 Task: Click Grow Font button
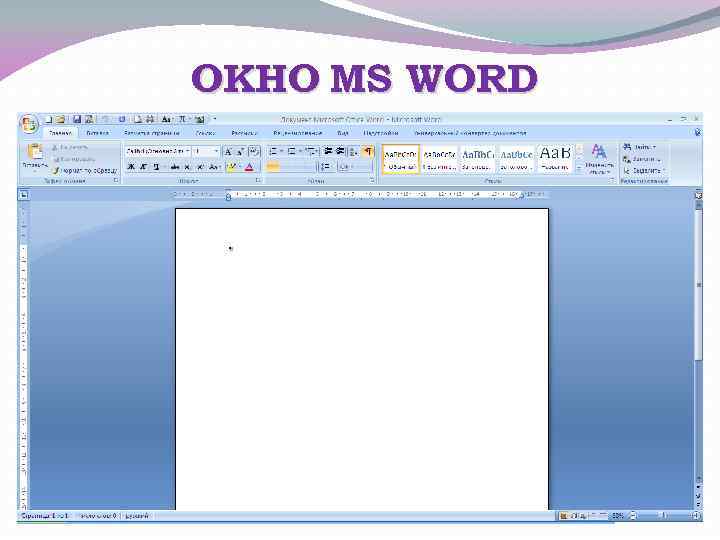[x=228, y=151]
